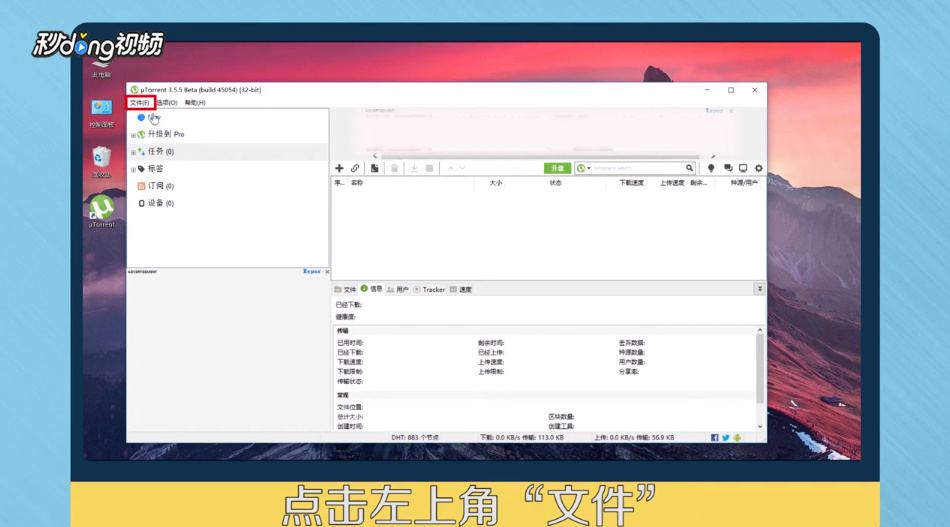Close the top banner advertisement
The width and height of the screenshot is (950, 527).
[x=731, y=111]
